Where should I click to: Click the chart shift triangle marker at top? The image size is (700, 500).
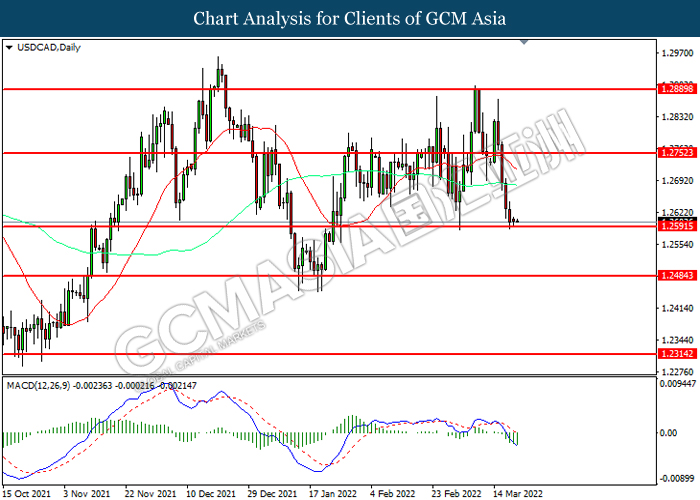(x=524, y=42)
